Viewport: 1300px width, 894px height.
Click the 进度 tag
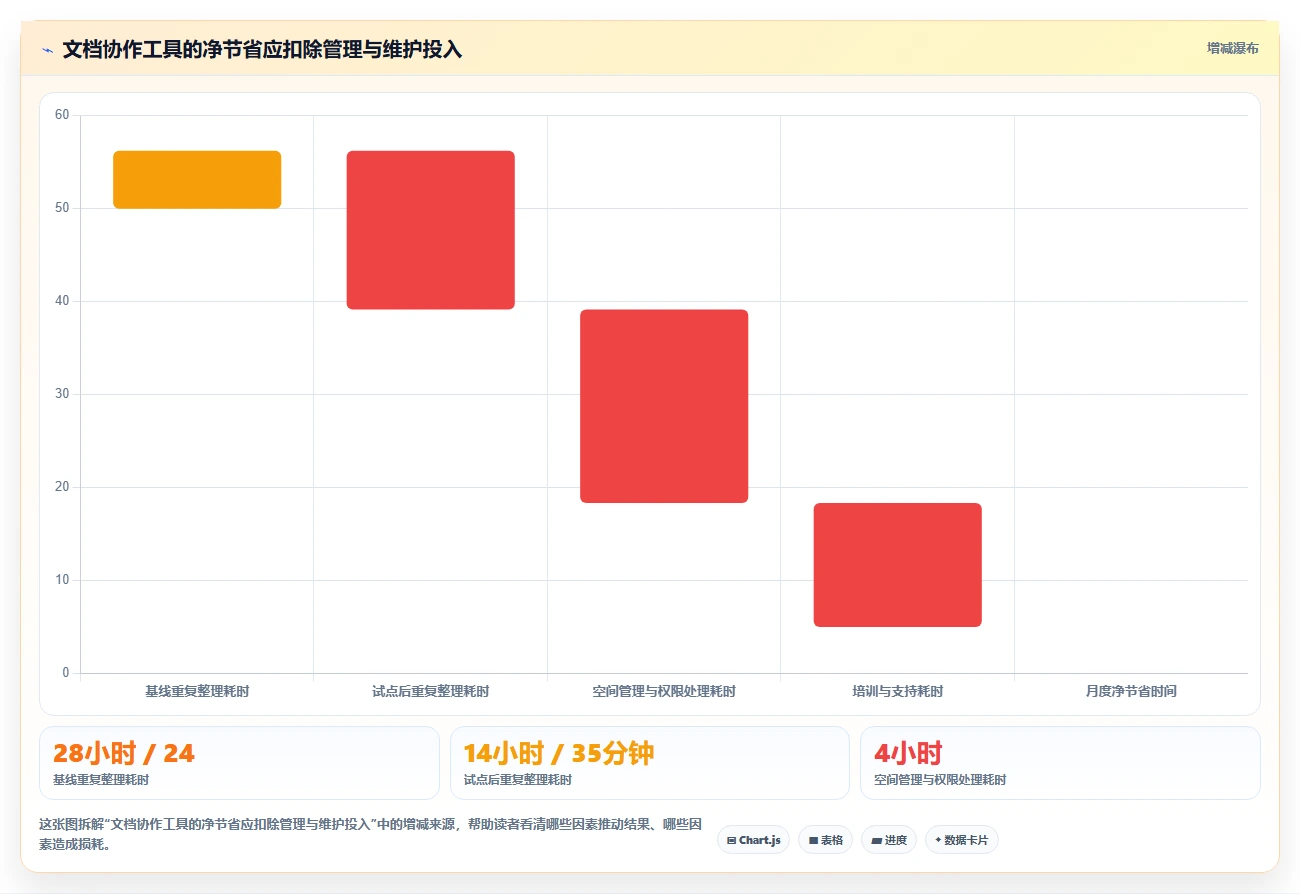point(889,840)
